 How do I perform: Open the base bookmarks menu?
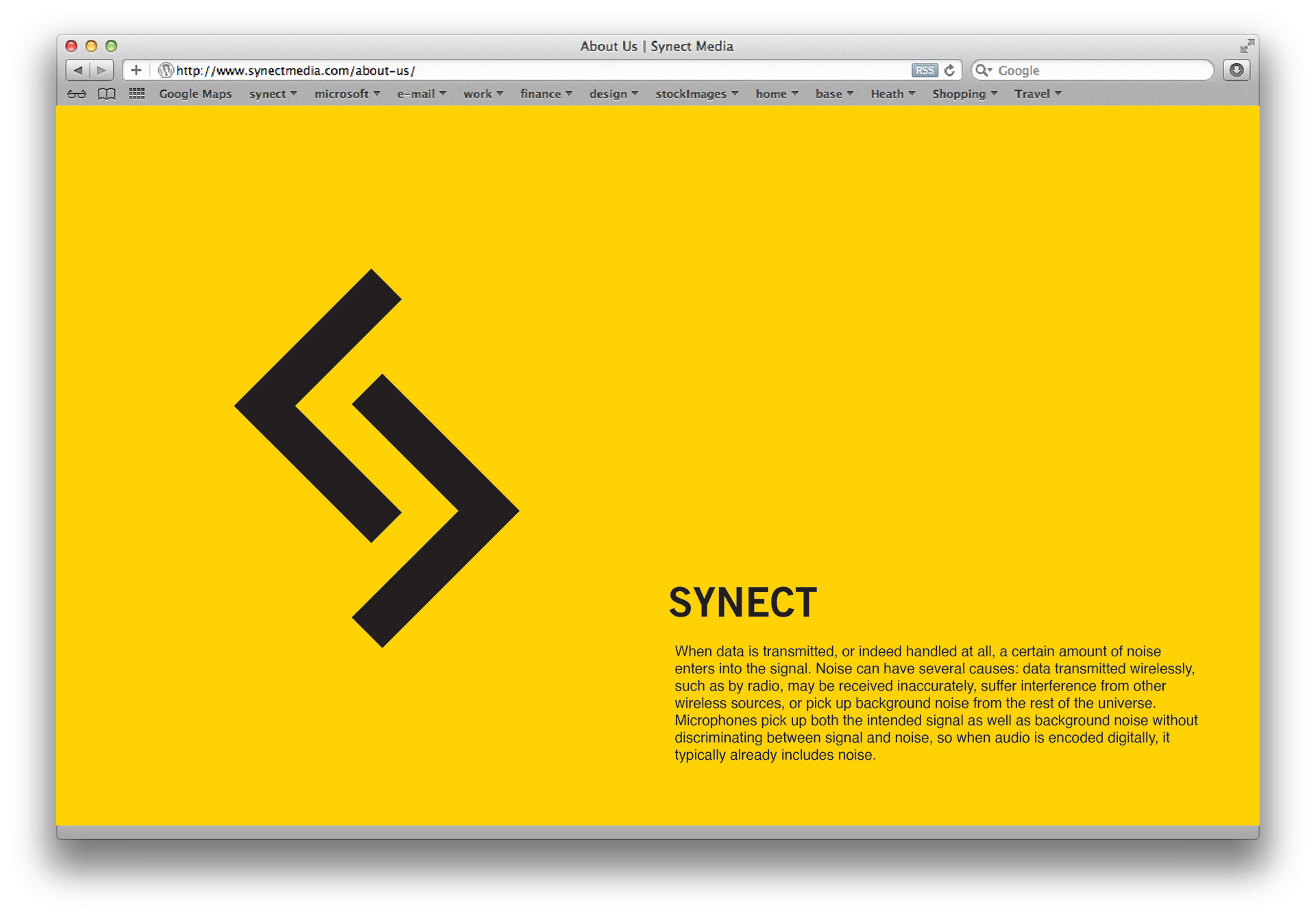point(834,94)
